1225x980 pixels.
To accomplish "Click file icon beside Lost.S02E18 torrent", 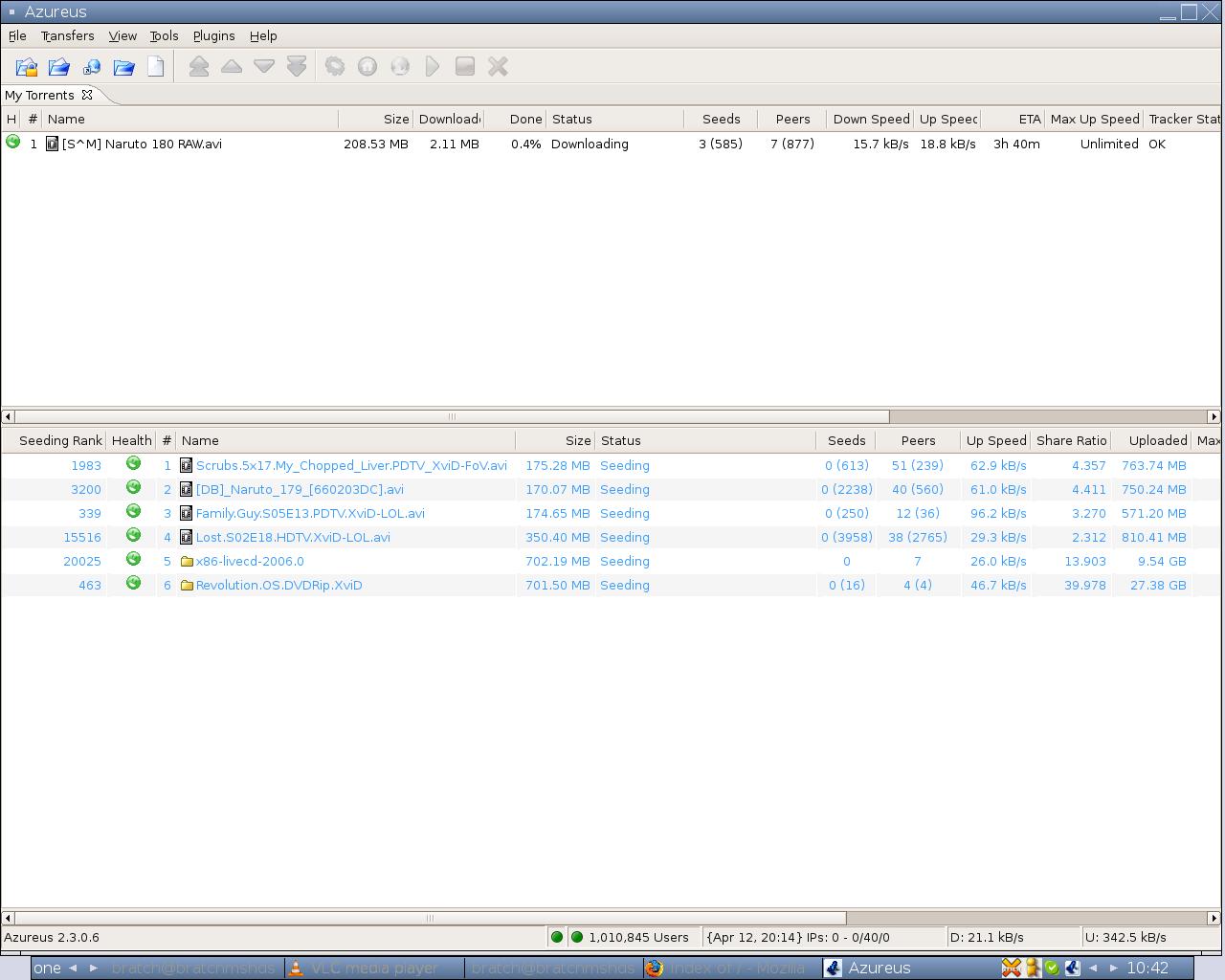I will click(x=187, y=537).
